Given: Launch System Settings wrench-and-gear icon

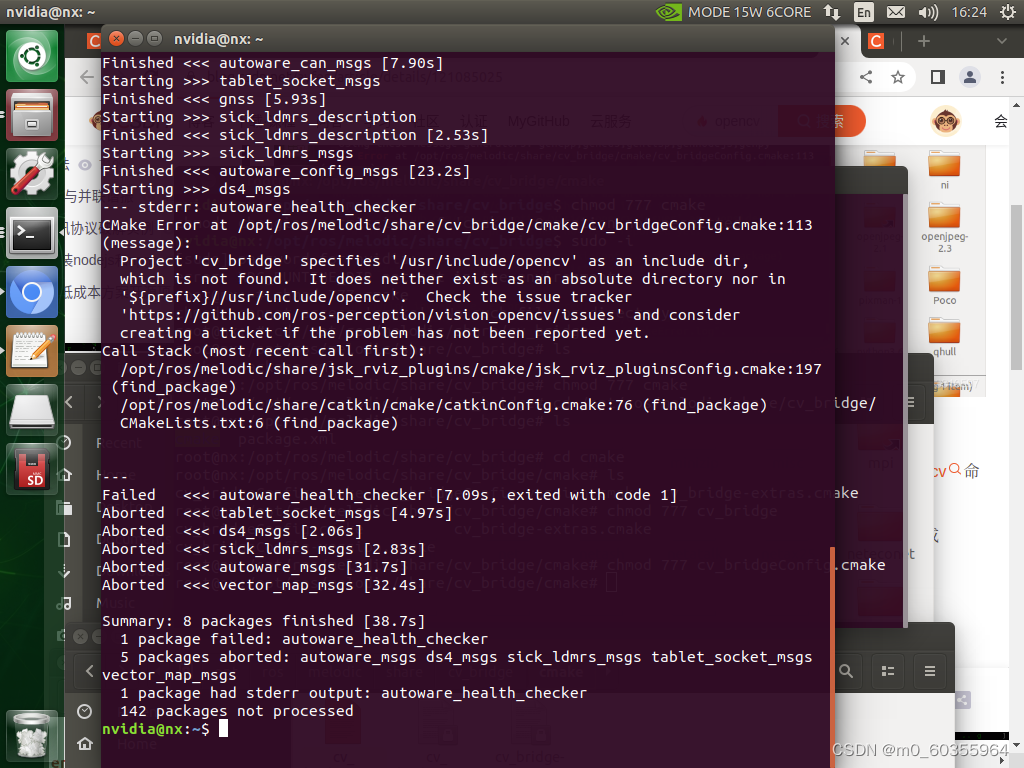Looking at the screenshot, I should [x=31, y=174].
